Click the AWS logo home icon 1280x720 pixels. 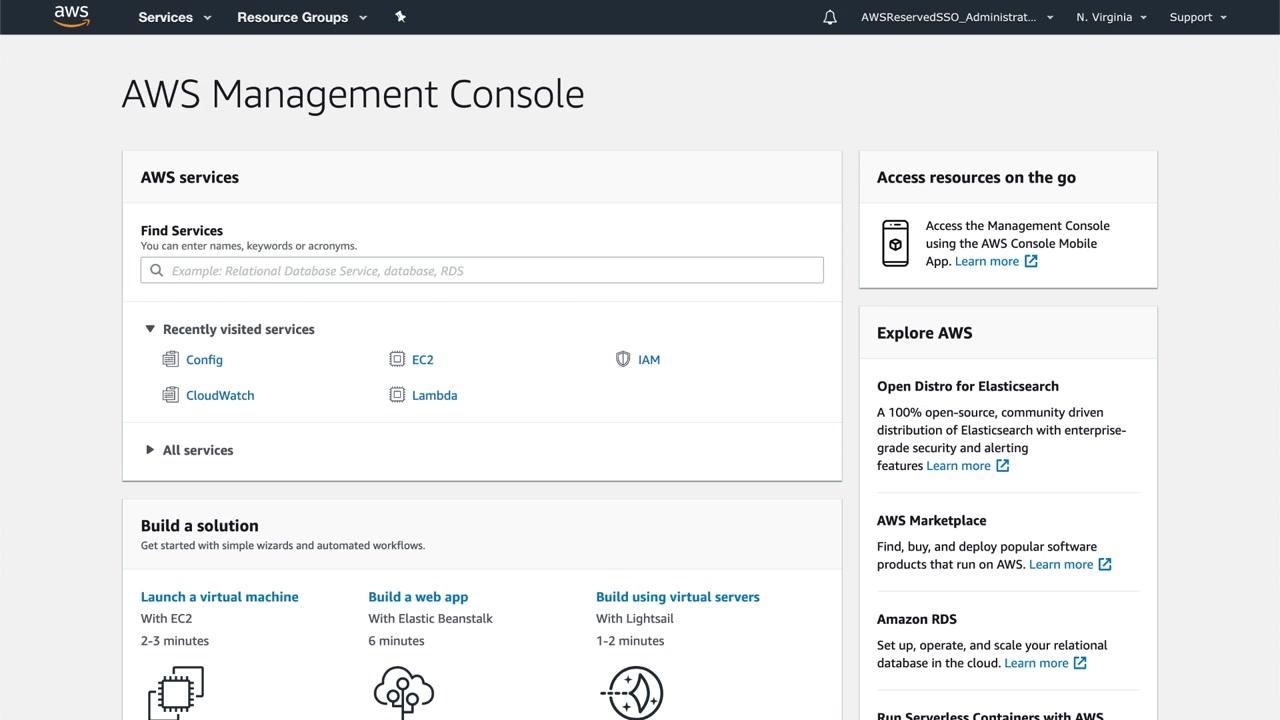point(71,16)
